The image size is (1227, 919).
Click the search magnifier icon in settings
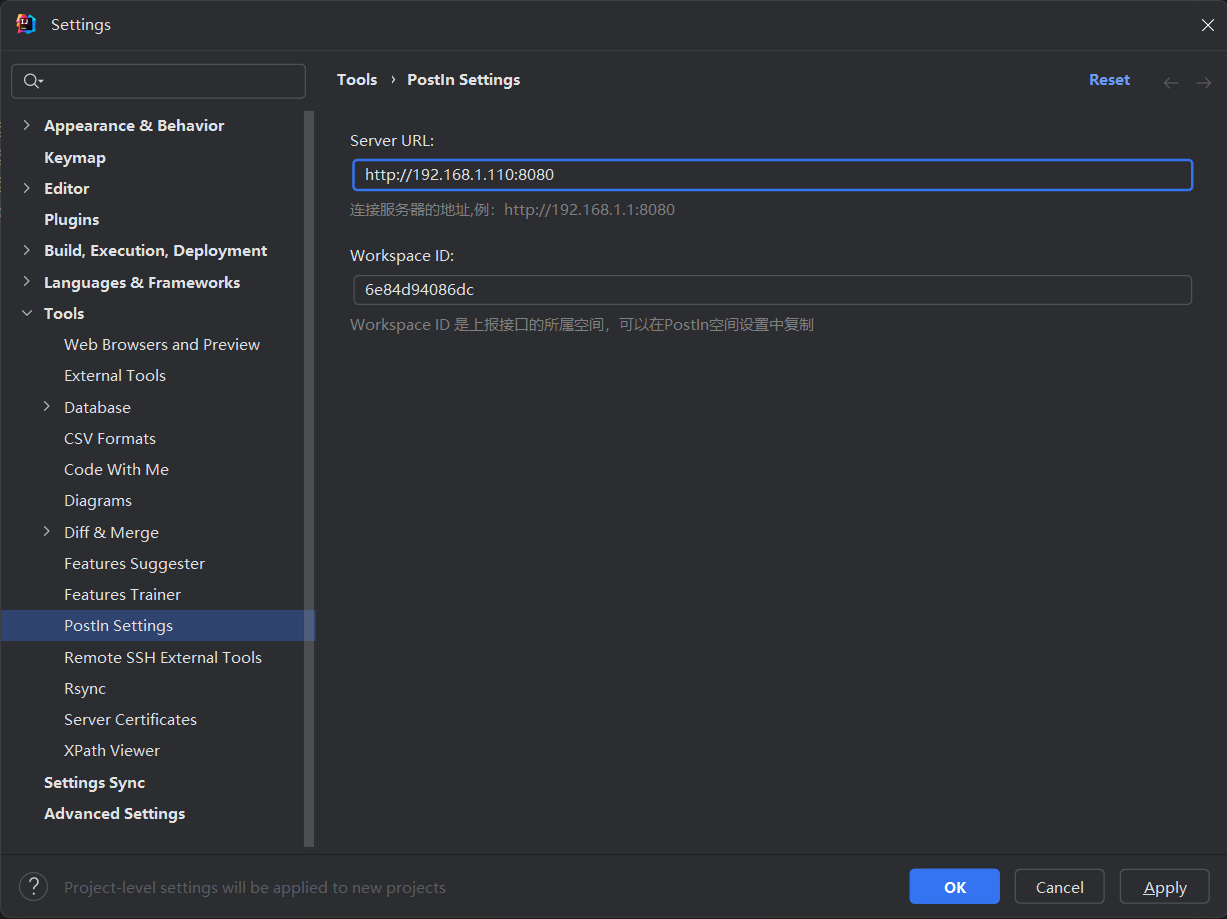pyautogui.click(x=32, y=81)
